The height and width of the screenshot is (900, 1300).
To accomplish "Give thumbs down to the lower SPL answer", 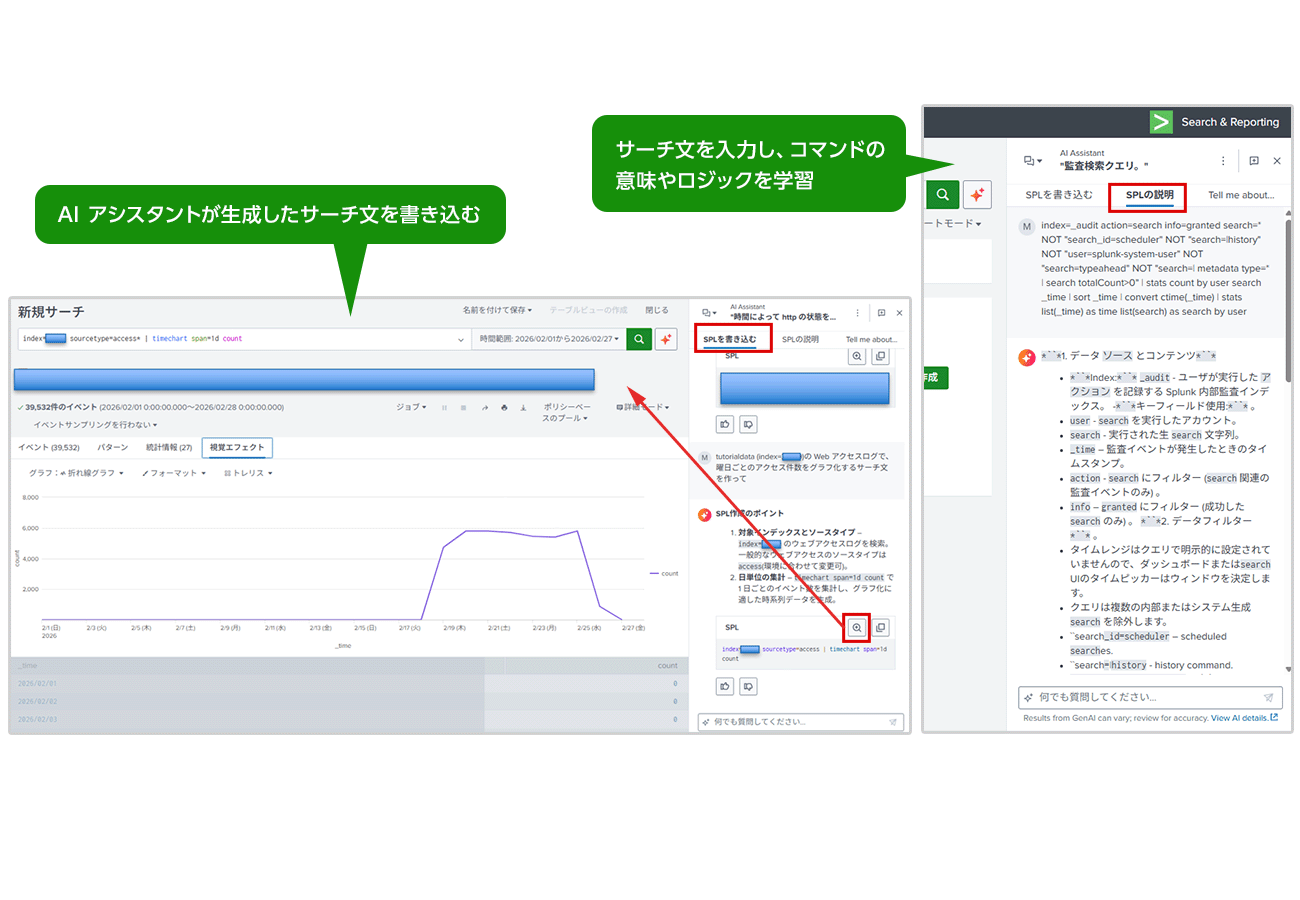I will (748, 686).
